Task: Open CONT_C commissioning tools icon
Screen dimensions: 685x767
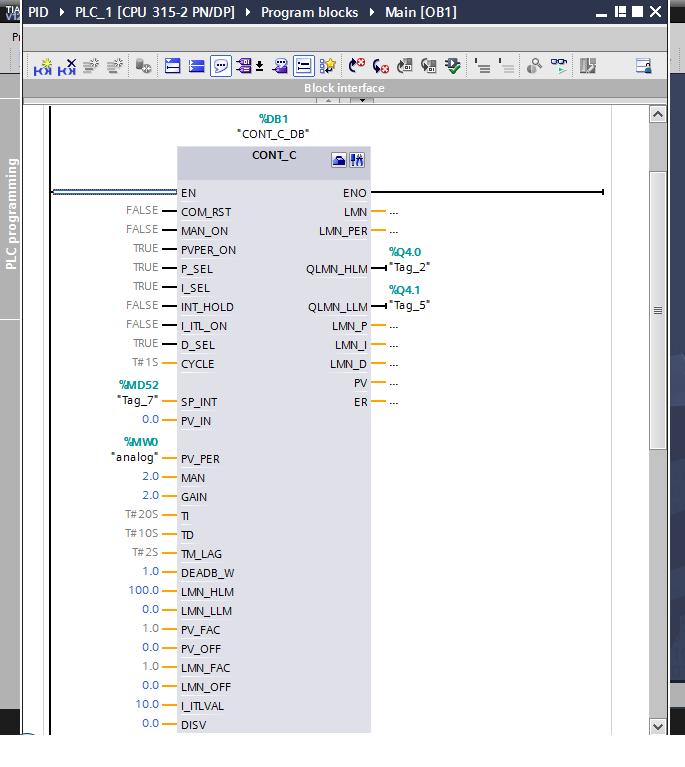Action: pos(357,160)
